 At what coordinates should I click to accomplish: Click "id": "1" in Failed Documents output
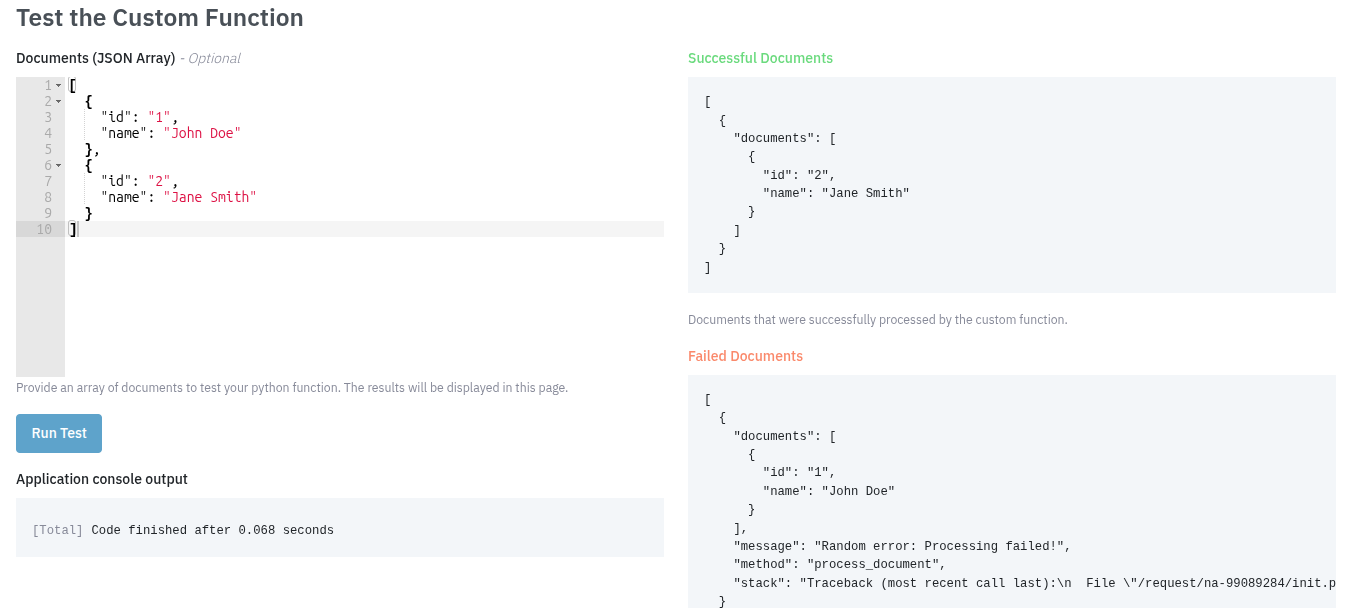click(x=799, y=472)
